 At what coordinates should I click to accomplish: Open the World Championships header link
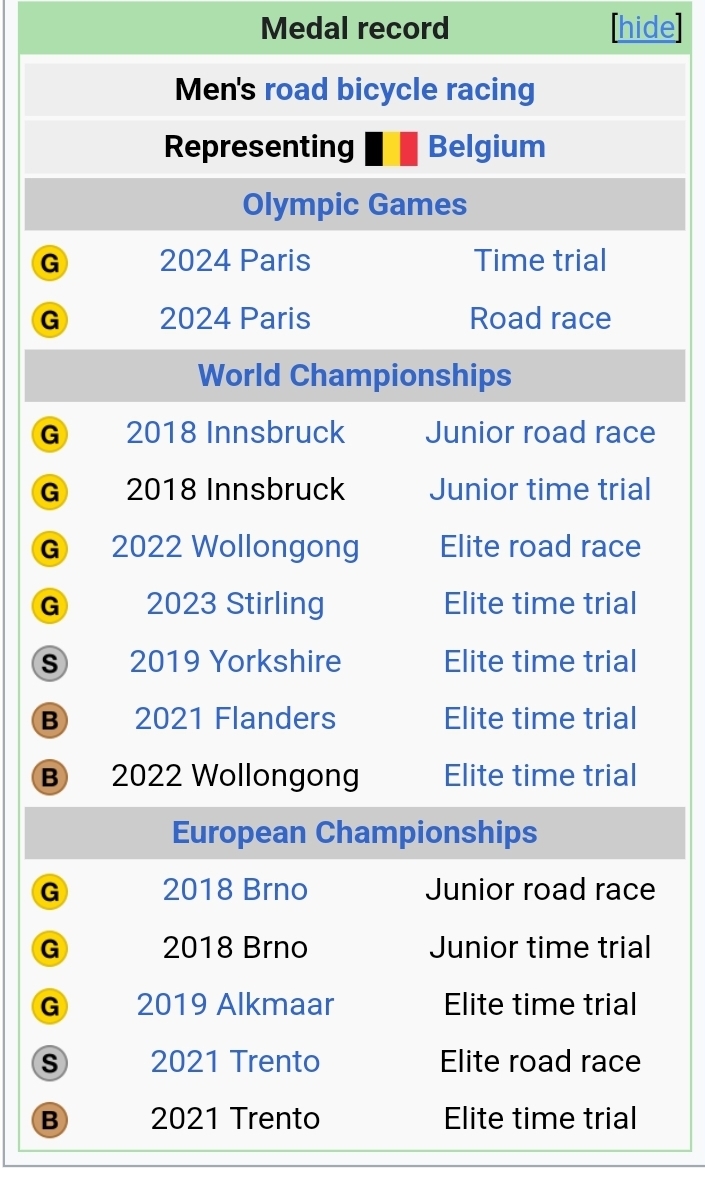pos(355,376)
